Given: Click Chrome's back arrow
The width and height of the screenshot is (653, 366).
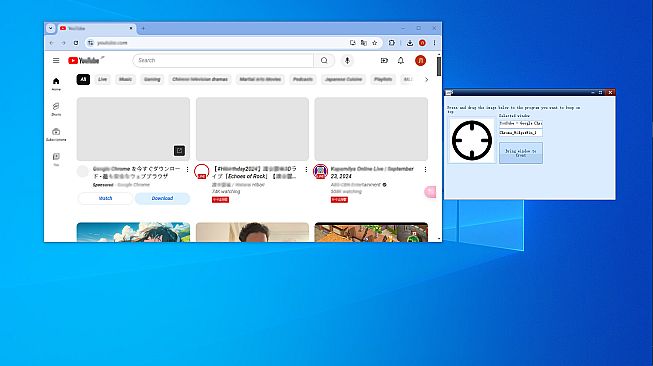Looking at the screenshot, I should [x=51, y=42].
